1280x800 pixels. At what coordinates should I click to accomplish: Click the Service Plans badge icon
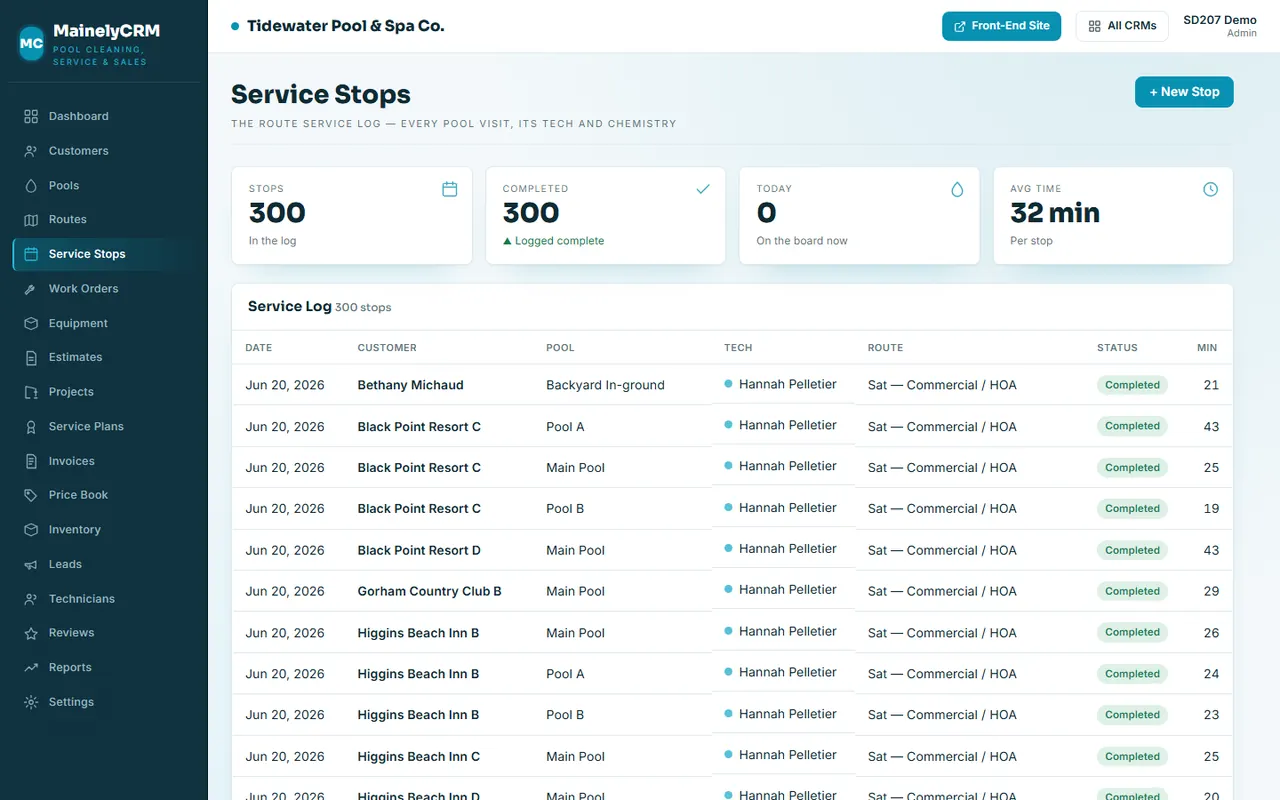click(31, 426)
